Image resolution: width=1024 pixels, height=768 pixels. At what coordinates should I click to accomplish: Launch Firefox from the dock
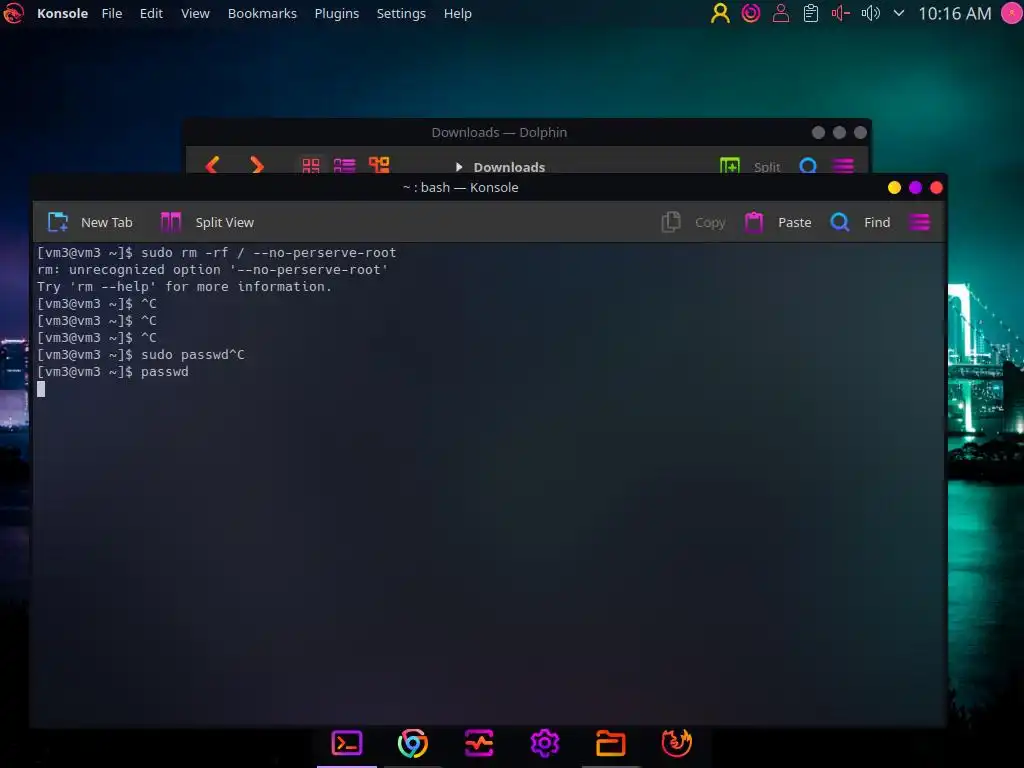click(677, 743)
